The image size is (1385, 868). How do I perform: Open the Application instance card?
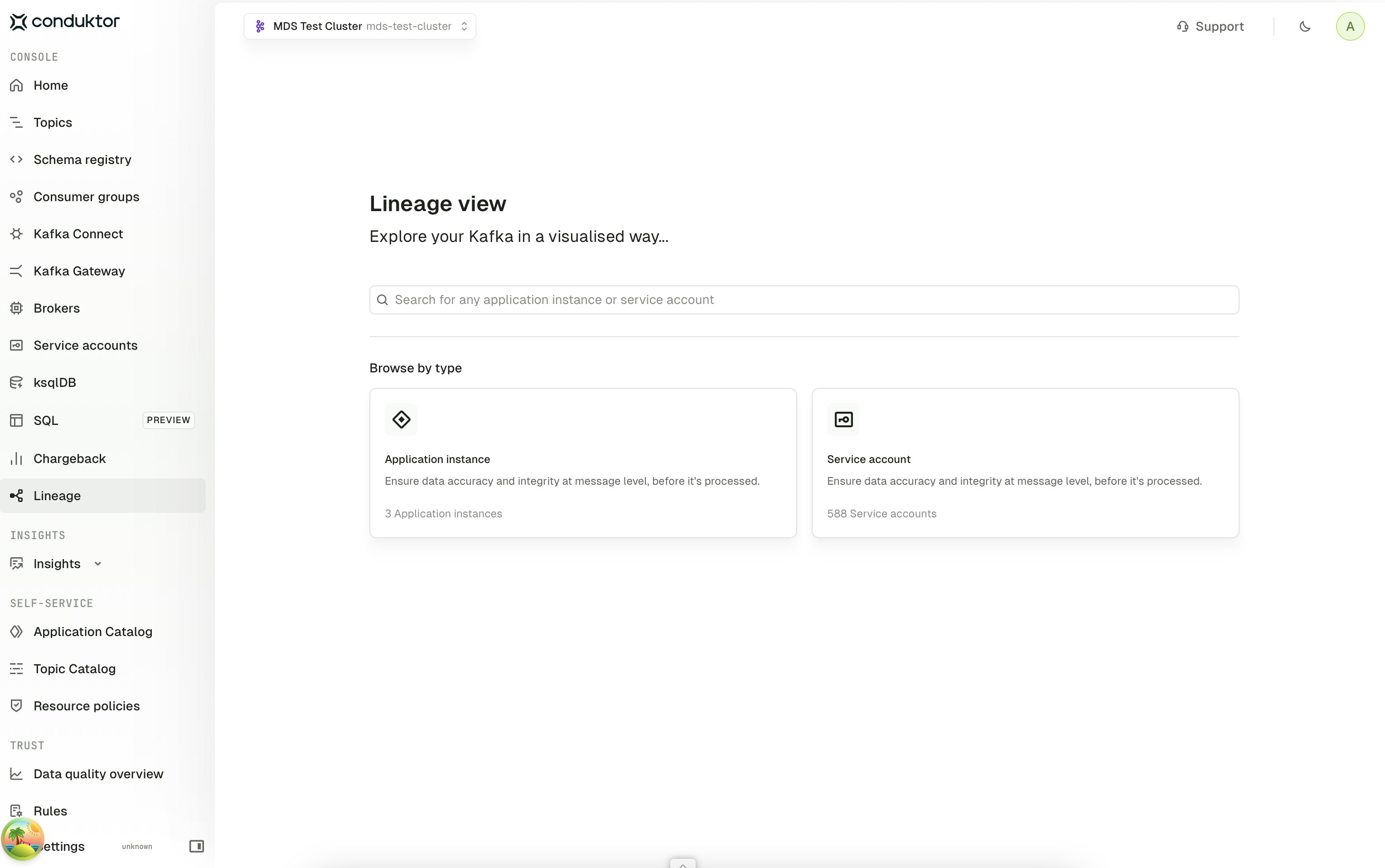(x=583, y=463)
